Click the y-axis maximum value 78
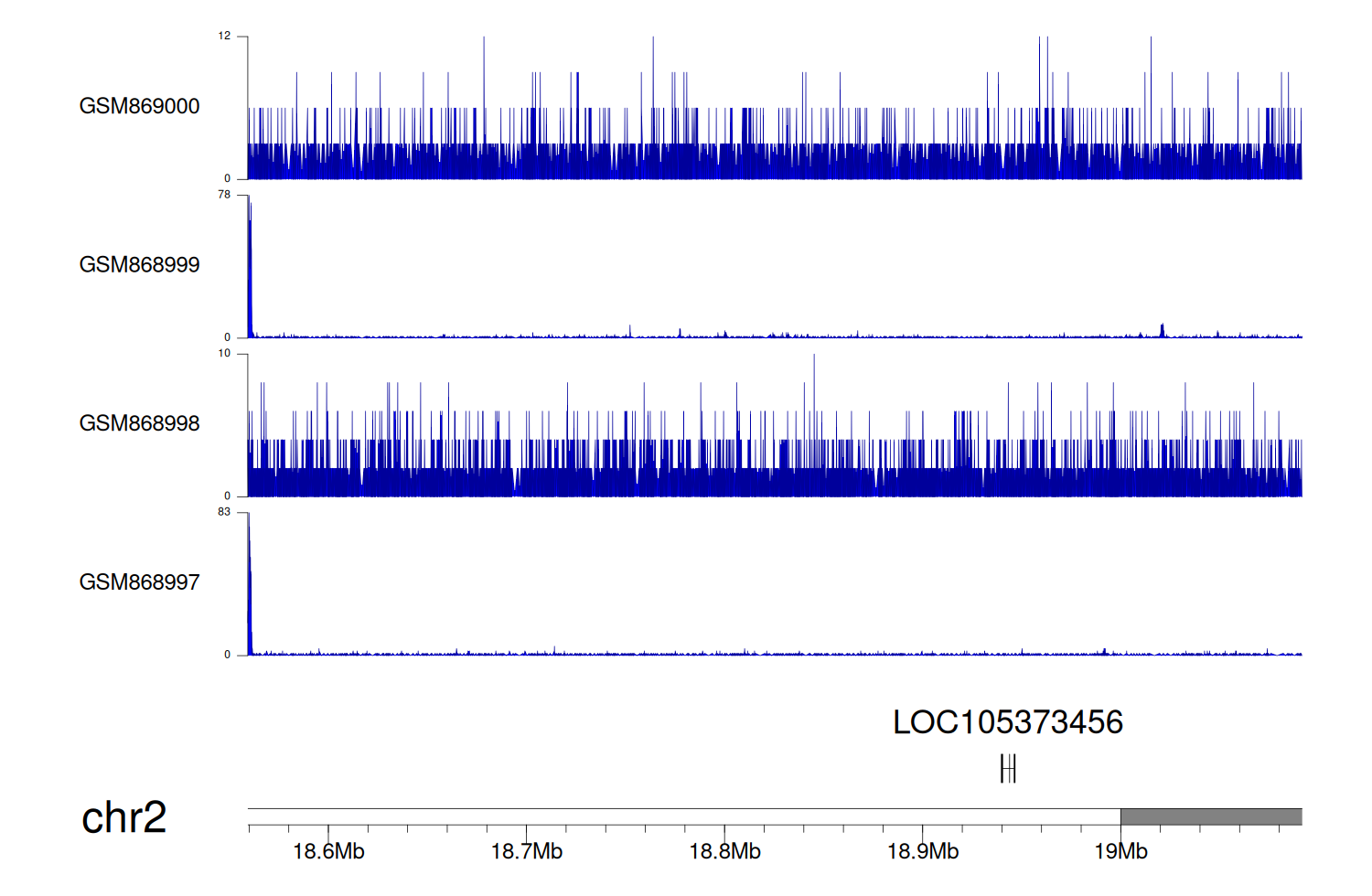This screenshot has height=896, width=1372. point(224,195)
